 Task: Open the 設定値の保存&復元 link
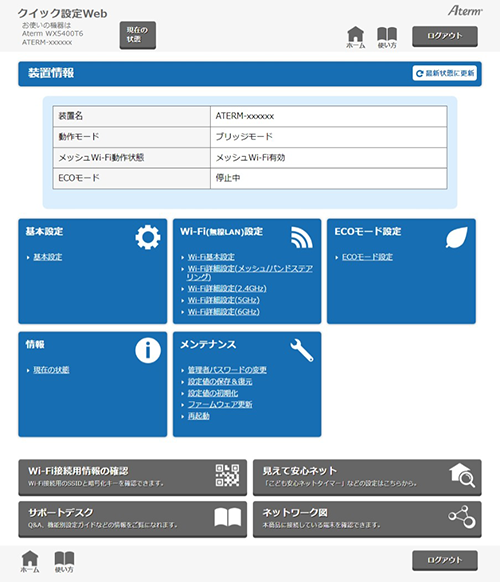[x=220, y=381]
